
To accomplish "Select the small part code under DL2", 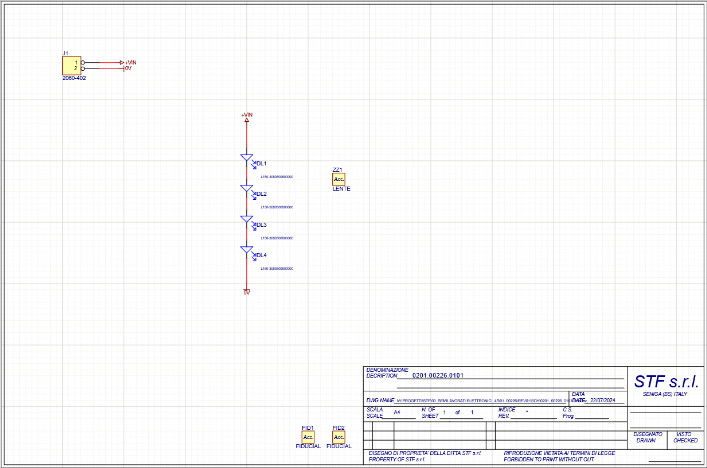I will click(277, 207).
